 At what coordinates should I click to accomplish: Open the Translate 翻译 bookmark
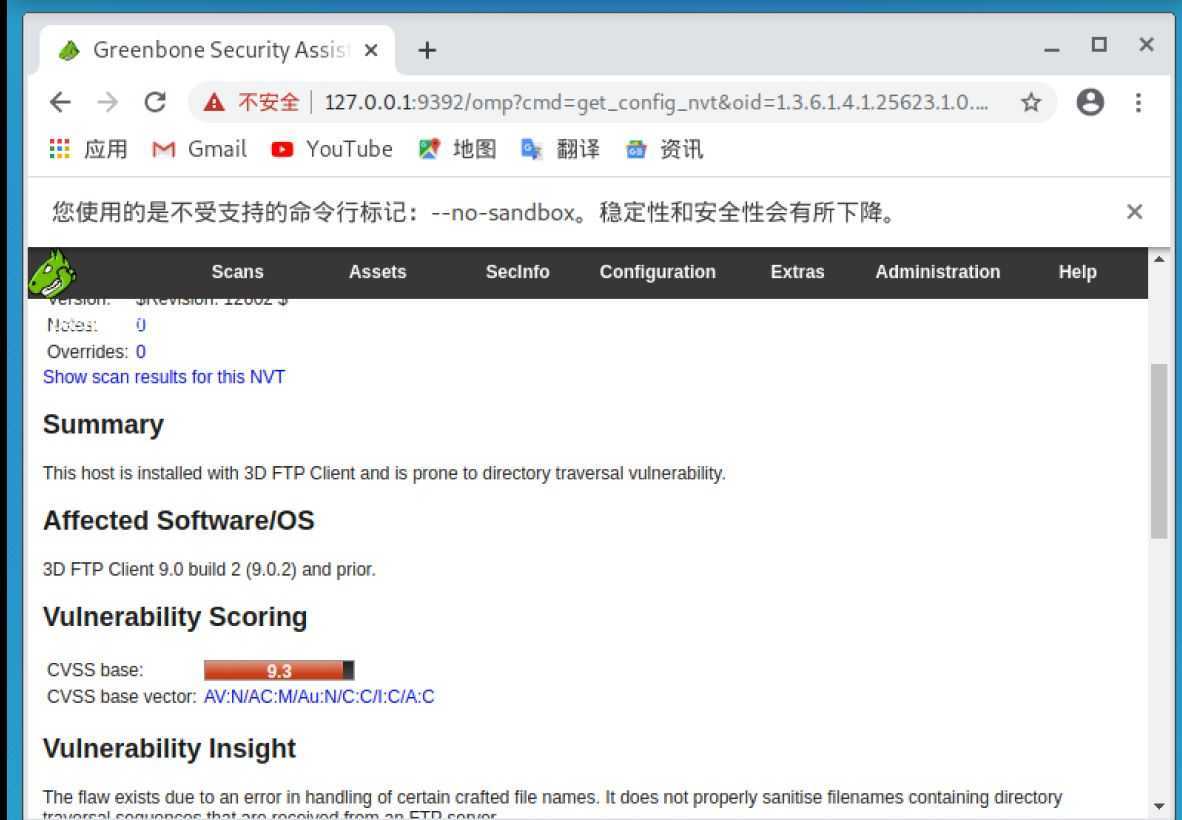pos(561,149)
